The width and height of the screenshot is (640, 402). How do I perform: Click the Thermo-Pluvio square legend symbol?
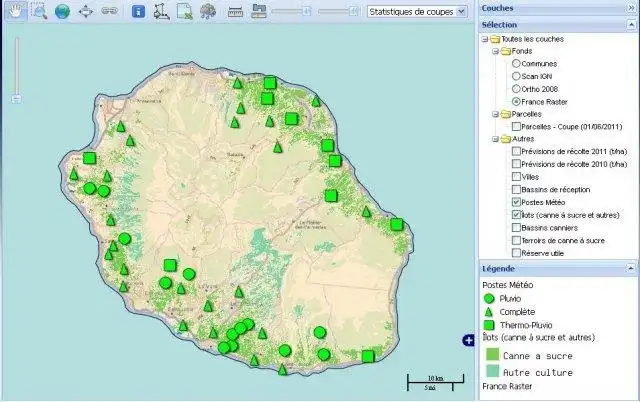tap(489, 325)
